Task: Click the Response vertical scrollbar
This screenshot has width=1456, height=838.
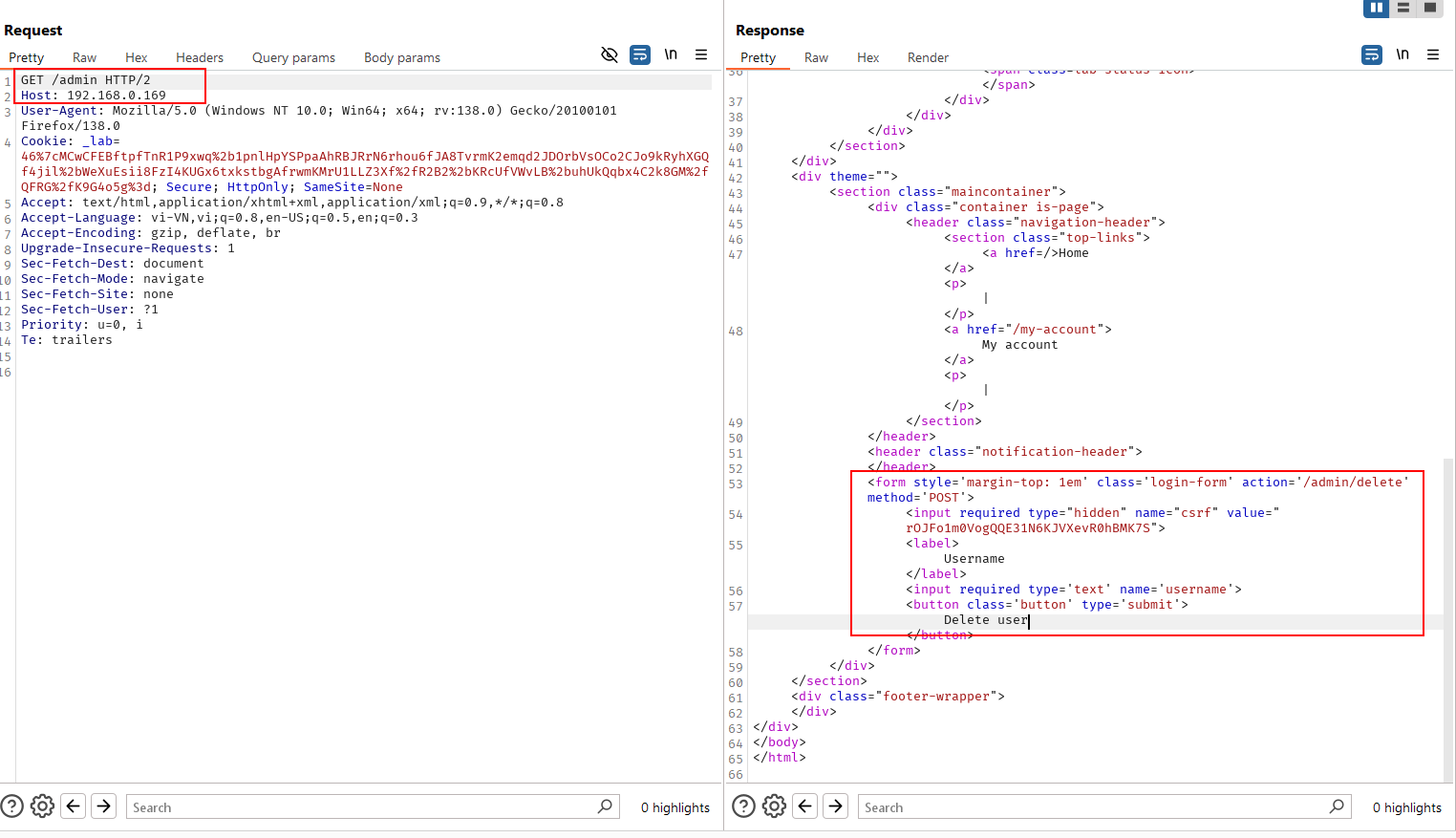Action: 1448,619
